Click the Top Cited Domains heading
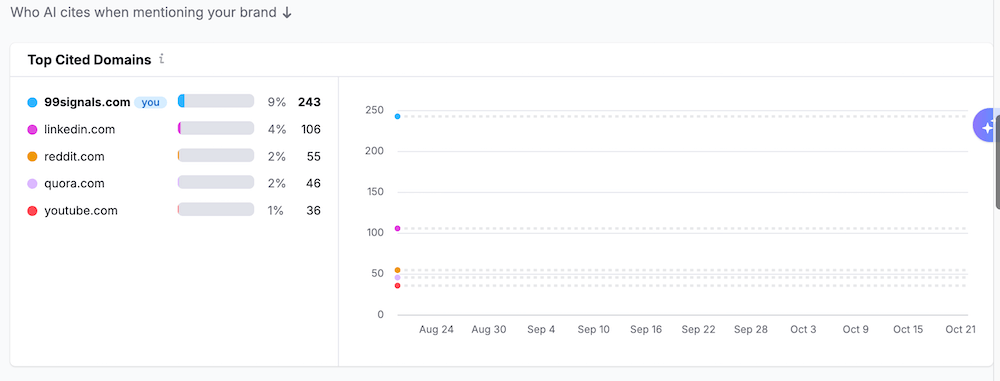 point(89,60)
